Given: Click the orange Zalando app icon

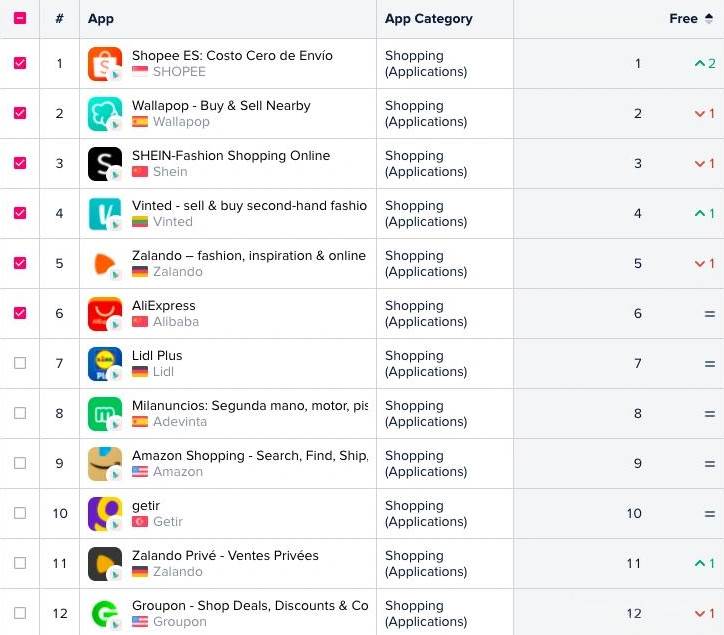Looking at the screenshot, I should point(105,264).
